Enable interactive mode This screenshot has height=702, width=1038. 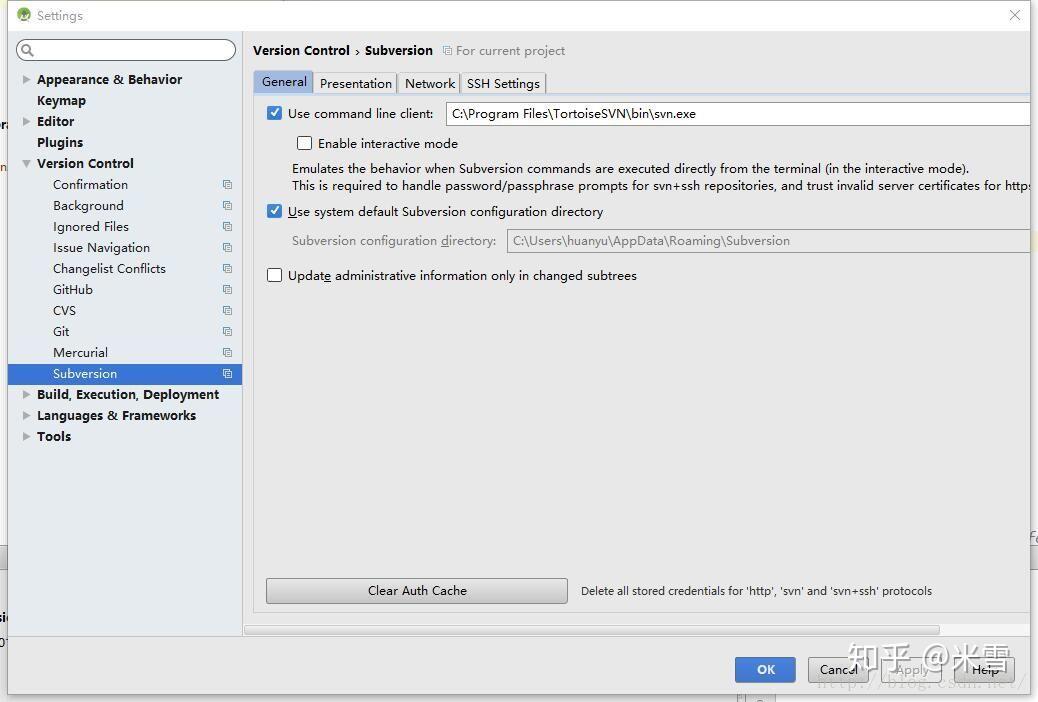(x=304, y=143)
